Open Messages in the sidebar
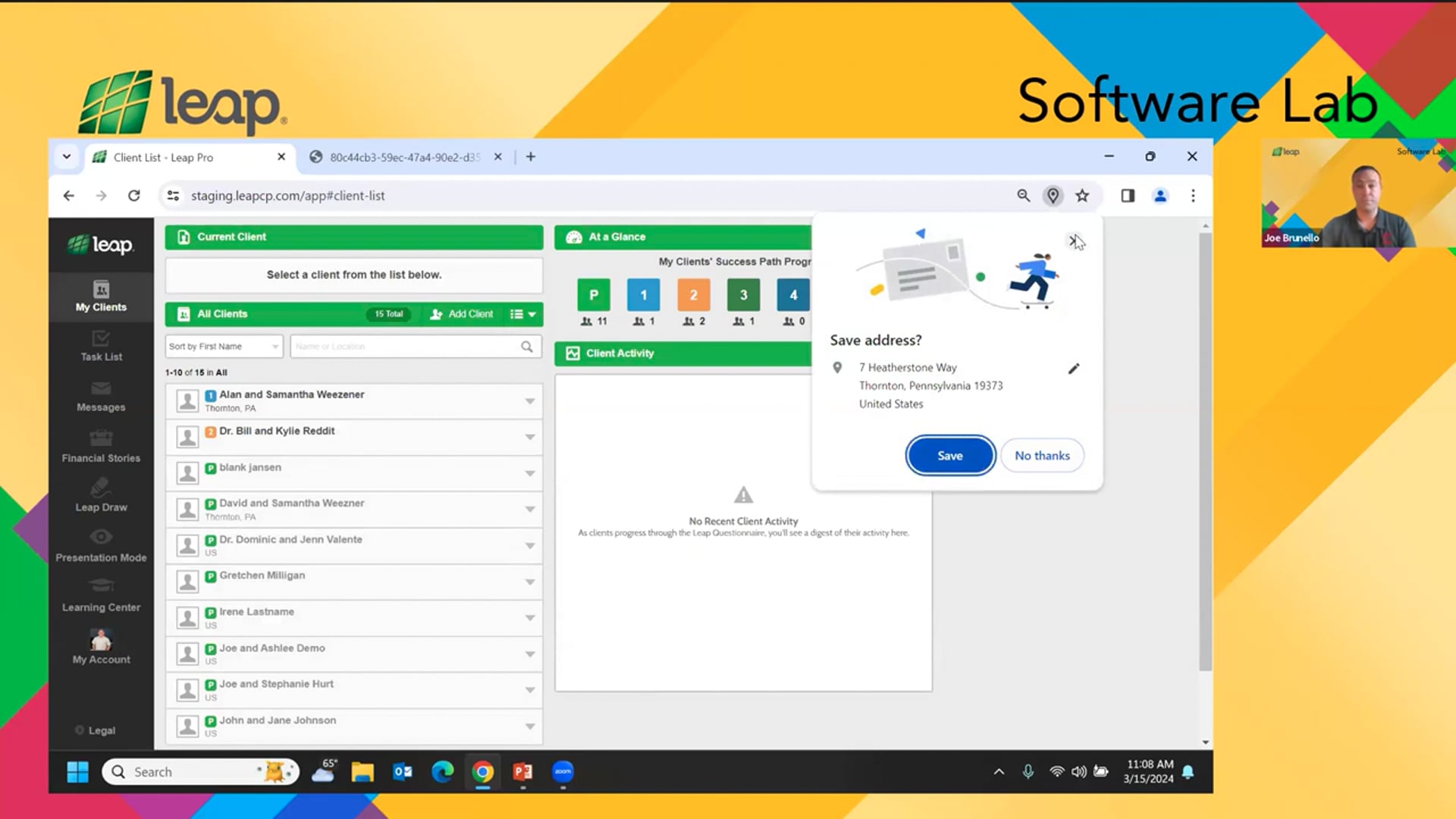Viewport: 1456px width, 819px height. 101,397
